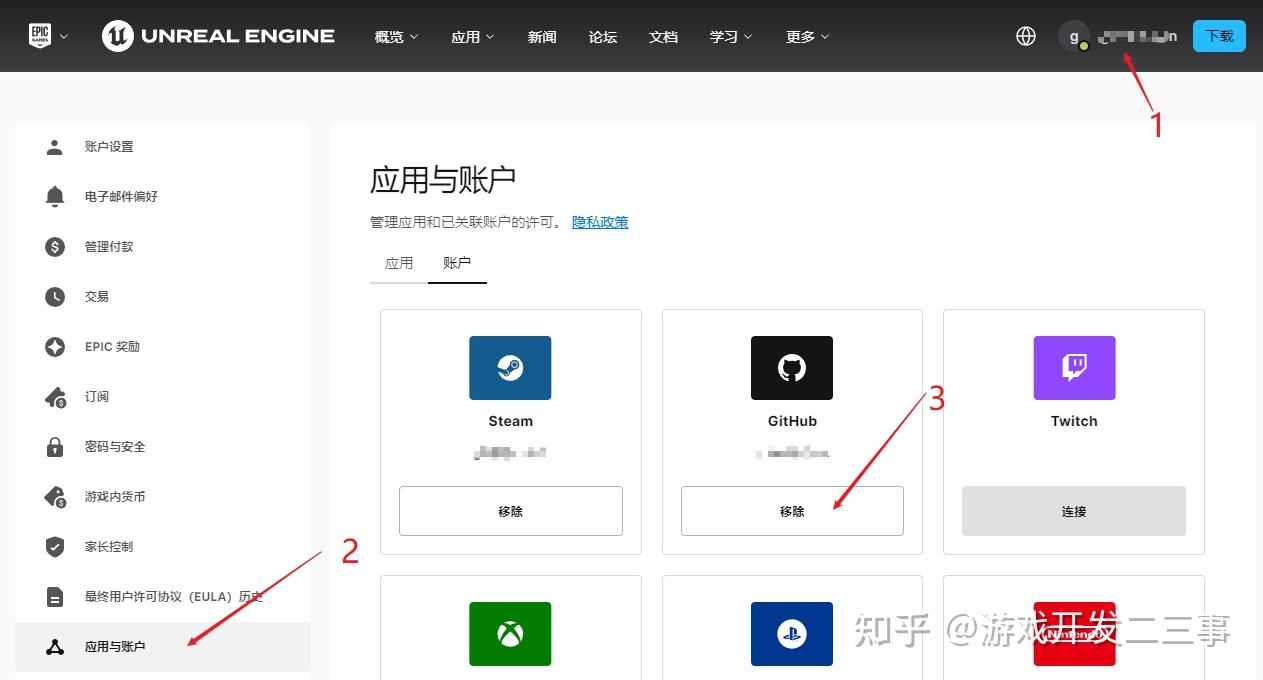
Task: Click the Twitch logo icon
Action: [x=1074, y=368]
